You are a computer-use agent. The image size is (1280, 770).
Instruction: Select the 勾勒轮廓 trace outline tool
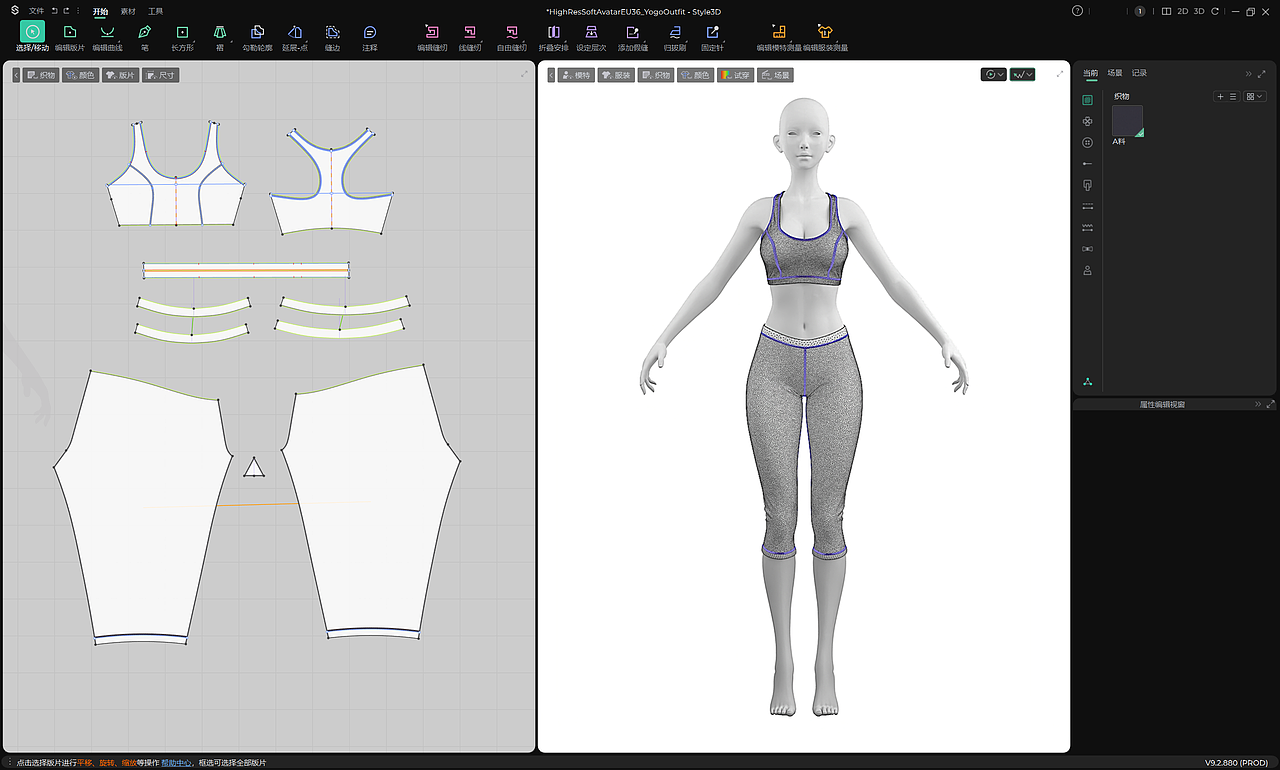(257, 37)
